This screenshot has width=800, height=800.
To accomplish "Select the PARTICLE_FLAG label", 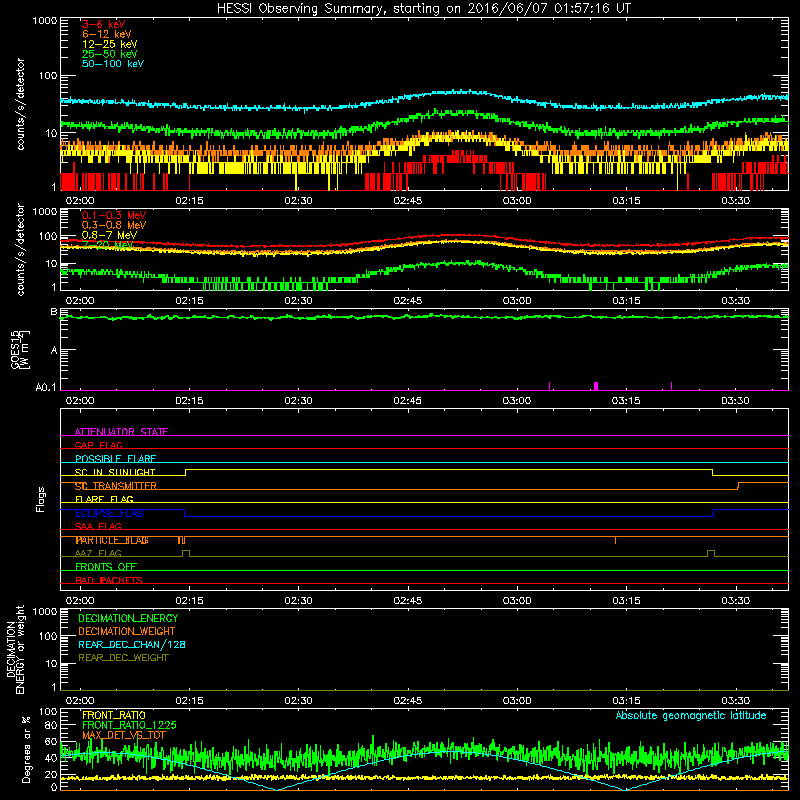I will [112, 540].
